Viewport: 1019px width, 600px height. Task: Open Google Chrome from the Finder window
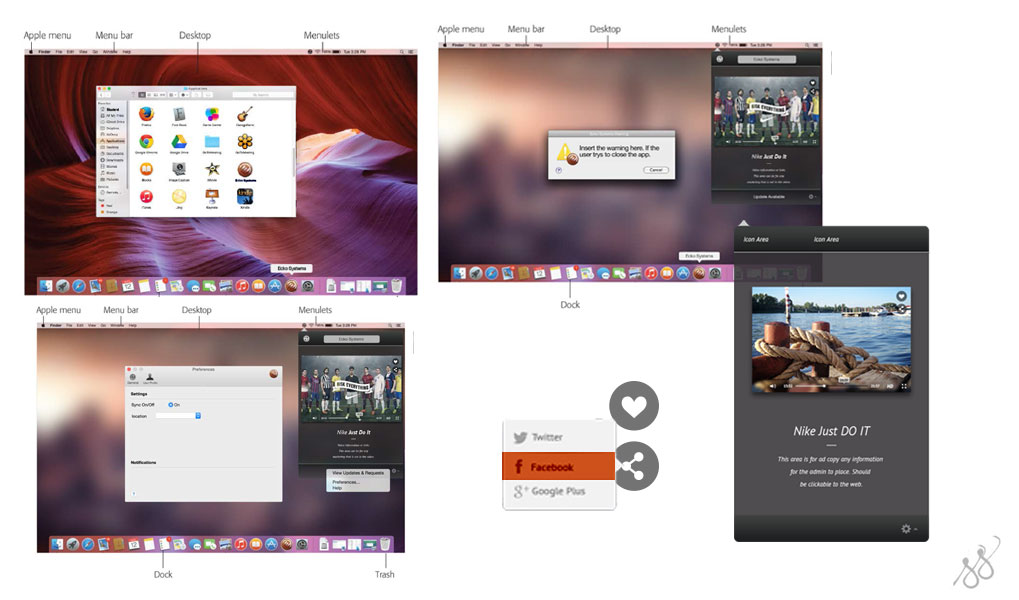(146, 143)
